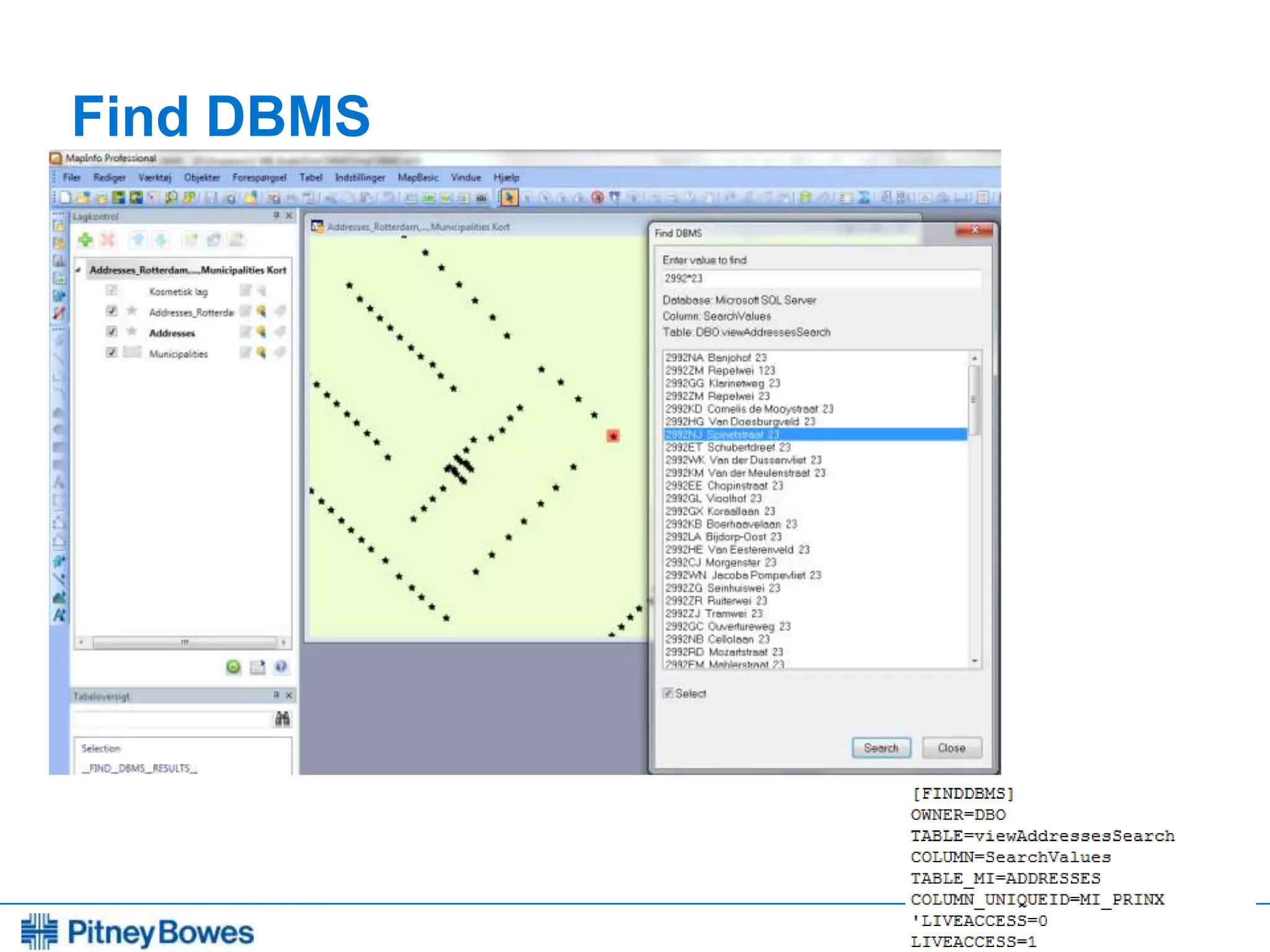Image resolution: width=1270 pixels, height=952 pixels.
Task: Click the Close button in Find DBMS
Action: coord(952,748)
